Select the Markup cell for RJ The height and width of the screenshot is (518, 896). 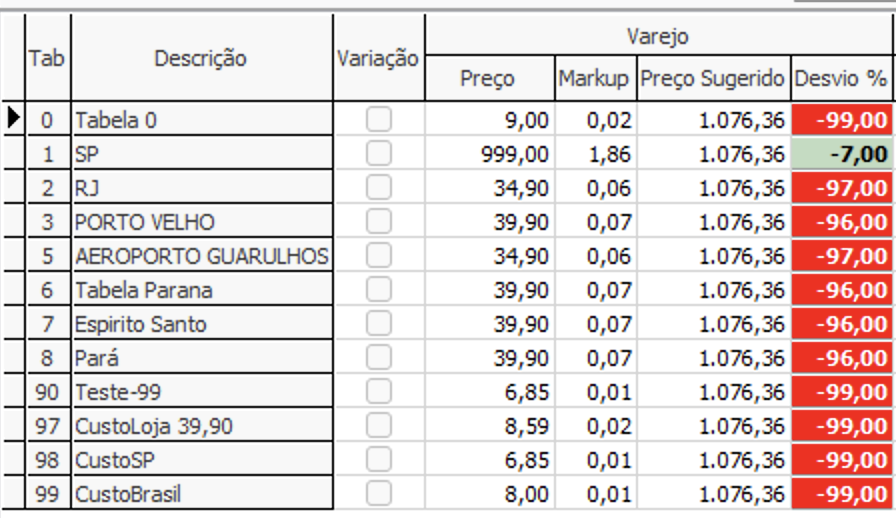pyautogui.click(x=595, y=188)
